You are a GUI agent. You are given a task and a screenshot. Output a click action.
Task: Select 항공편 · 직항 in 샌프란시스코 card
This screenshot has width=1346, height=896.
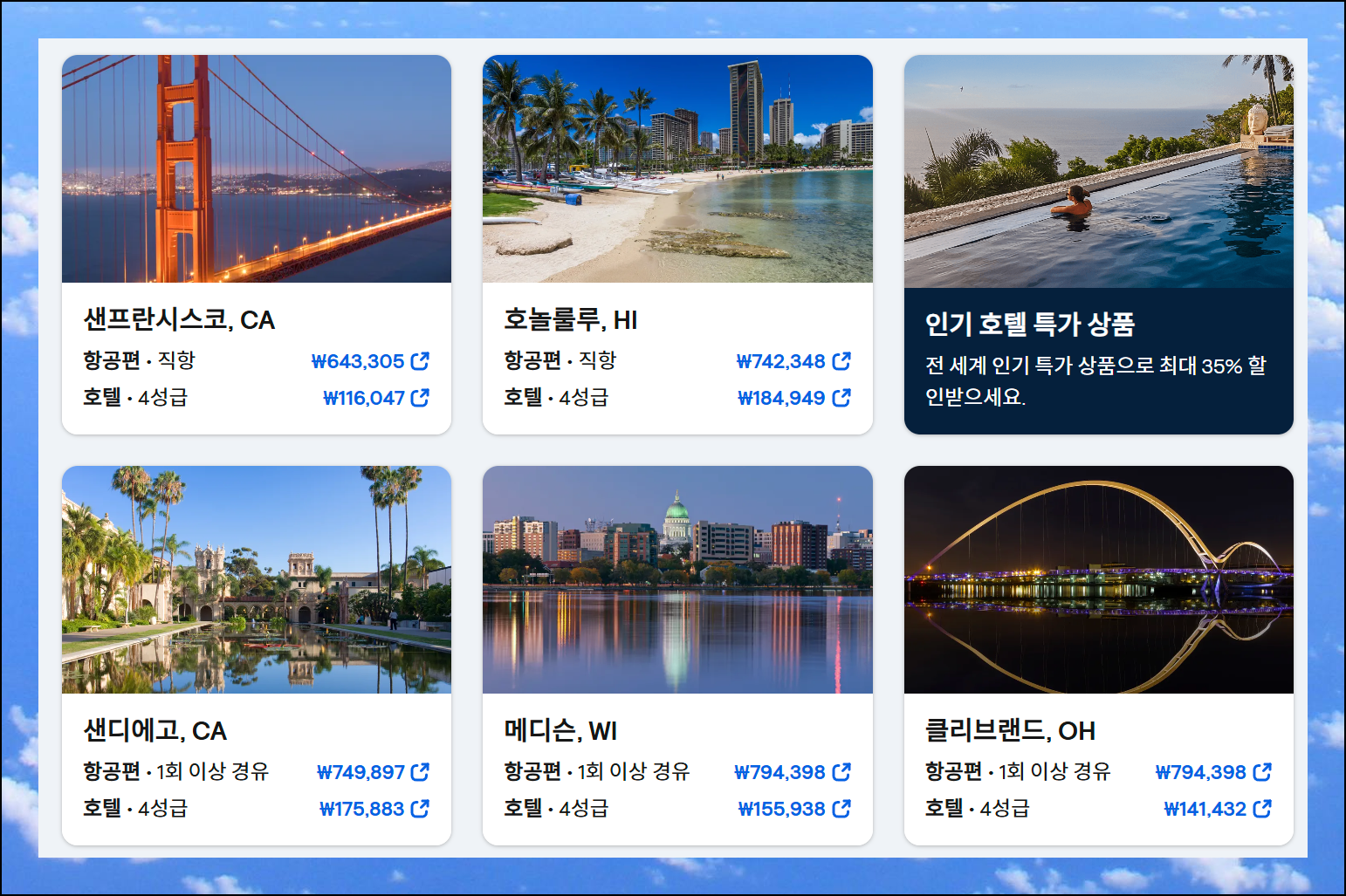[x=139, y=360]
